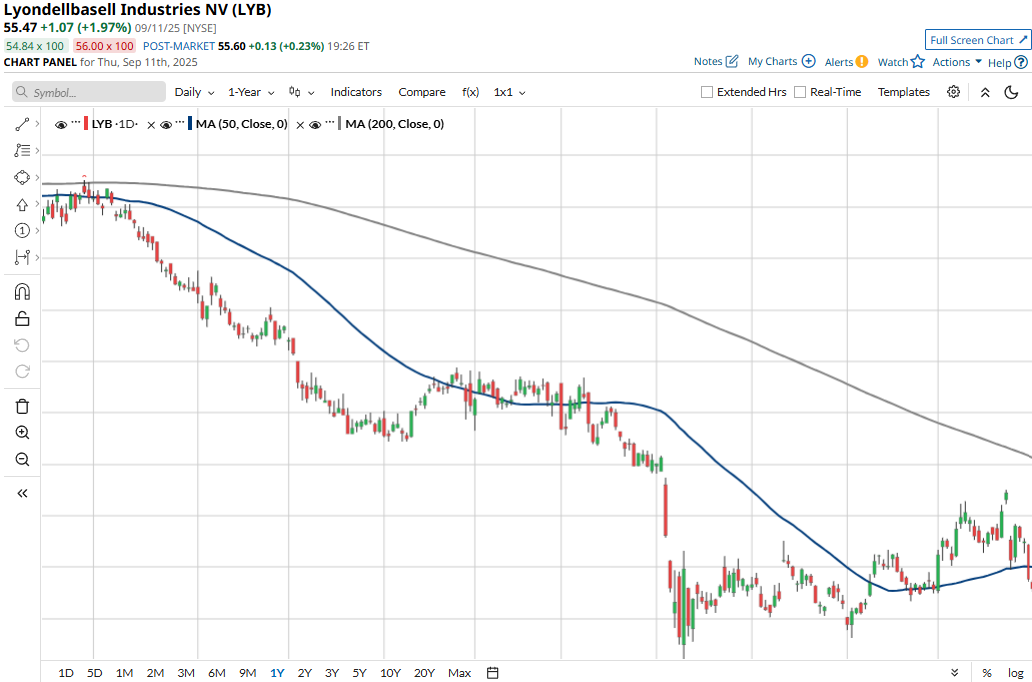Remove MA (50, Close, 0) with X
1032x682 pixels.
click(x=300, y=124)
